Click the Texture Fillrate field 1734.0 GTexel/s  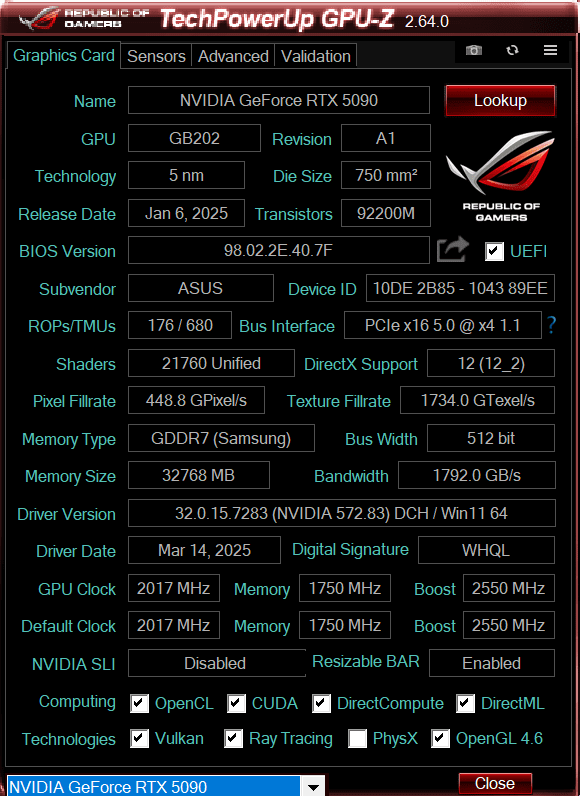477,400
